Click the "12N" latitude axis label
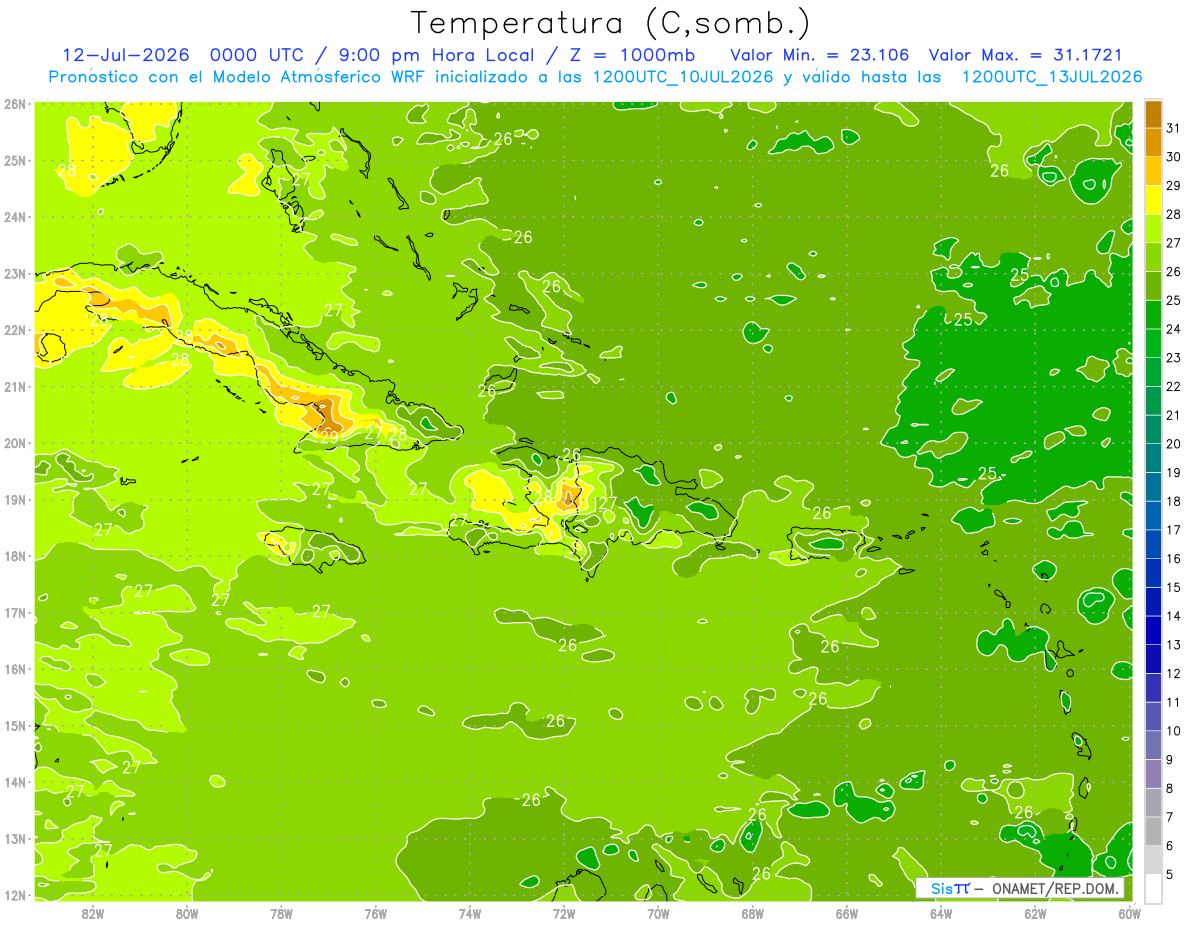This screenshot has height=927, width=1200. [15, 895]
